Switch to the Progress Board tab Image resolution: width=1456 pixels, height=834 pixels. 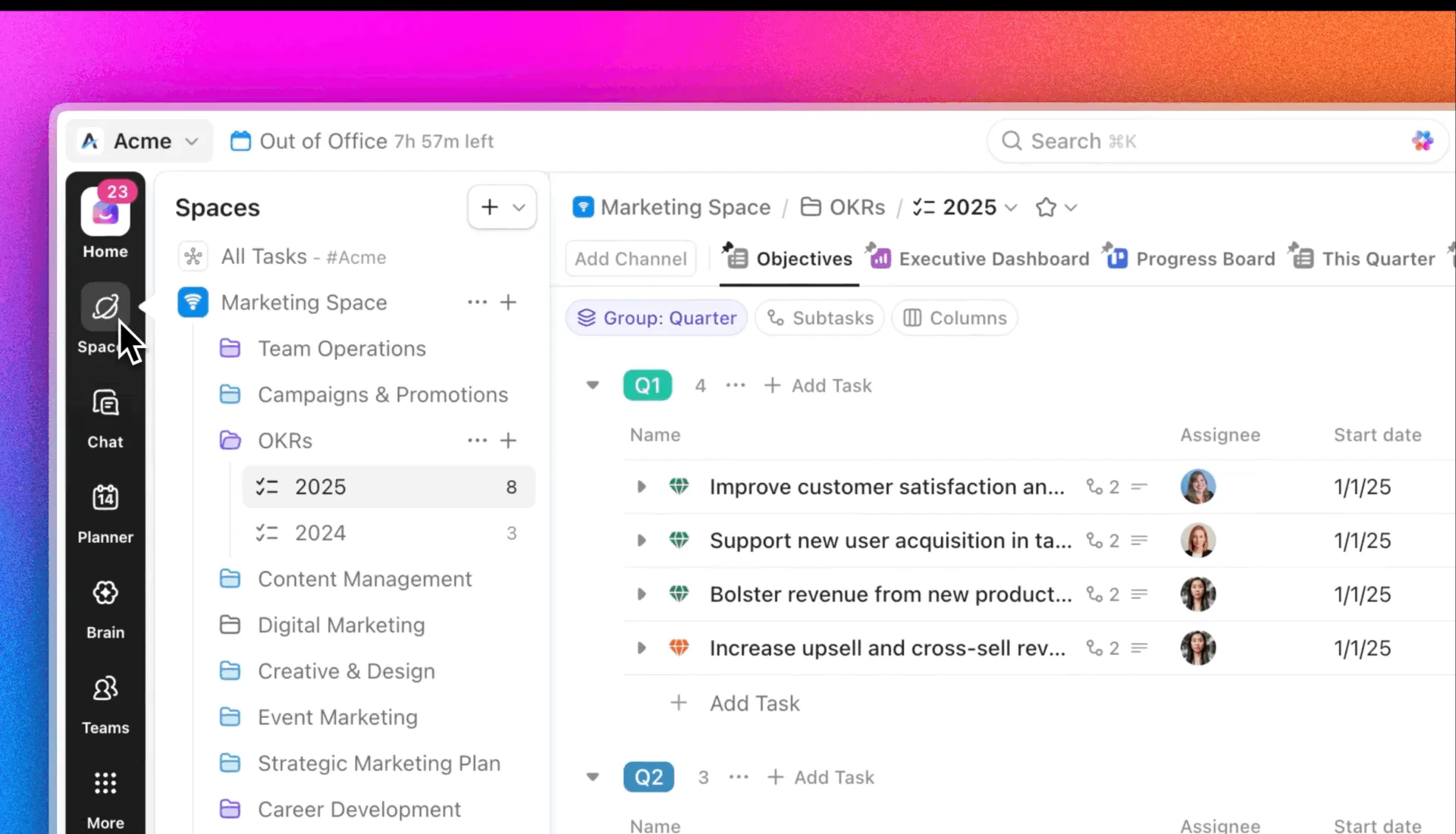1189,259
